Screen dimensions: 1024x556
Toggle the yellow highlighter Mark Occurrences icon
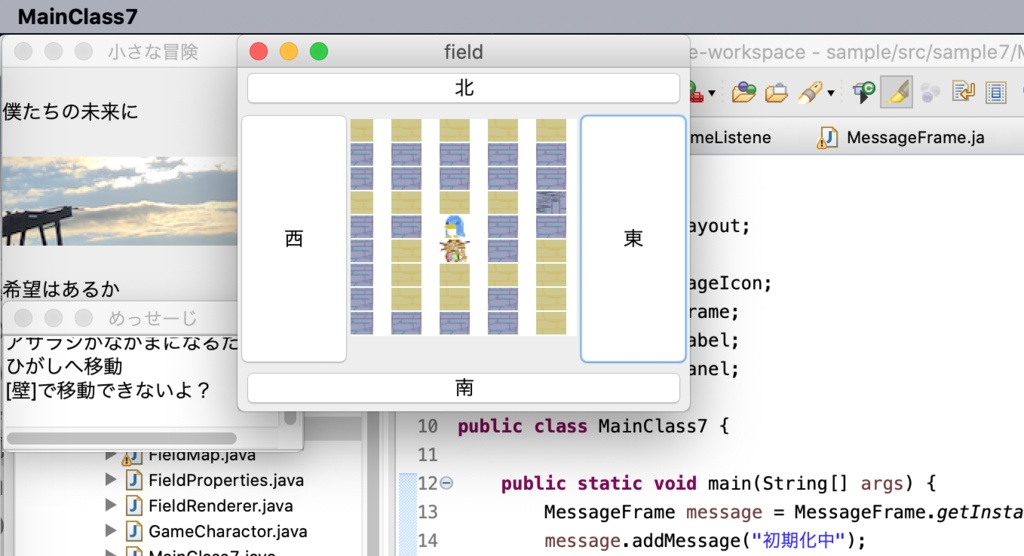(x=897, y=92)
